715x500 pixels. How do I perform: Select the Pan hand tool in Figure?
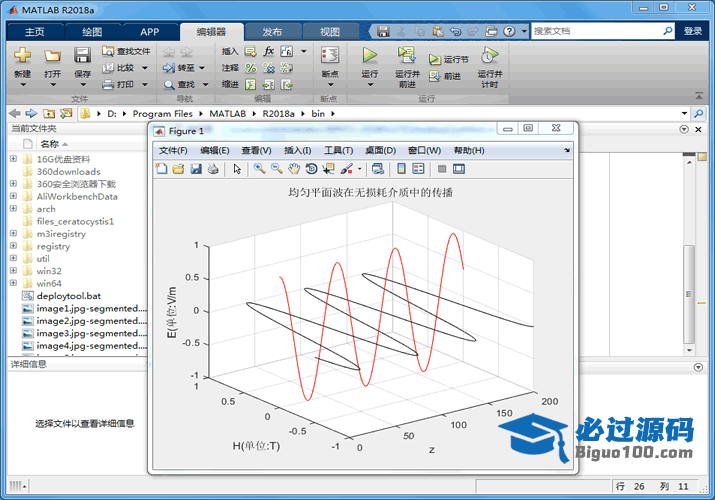pyautogui.click(x=294, y=169)
